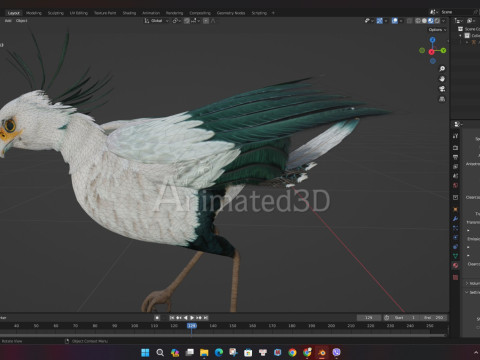The width and height of the screenshot is (480, 360).
Task: Toggle snapping magnet in viewport header
Action: 187,21
